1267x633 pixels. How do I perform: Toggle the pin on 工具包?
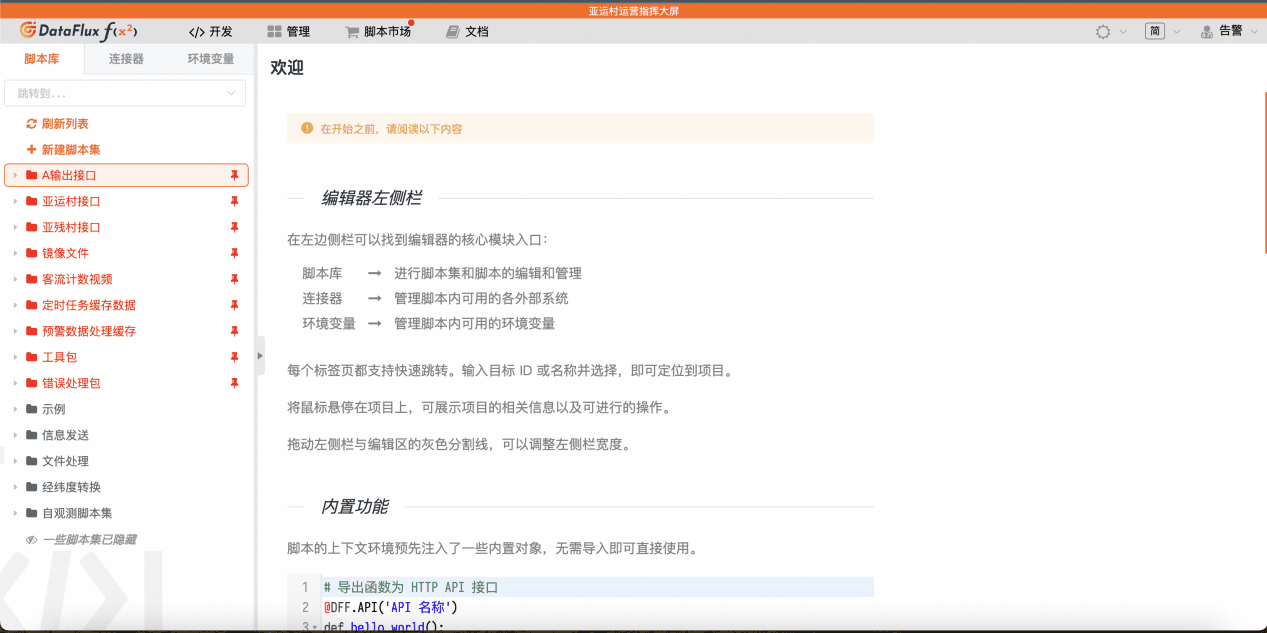coord(235,357)
